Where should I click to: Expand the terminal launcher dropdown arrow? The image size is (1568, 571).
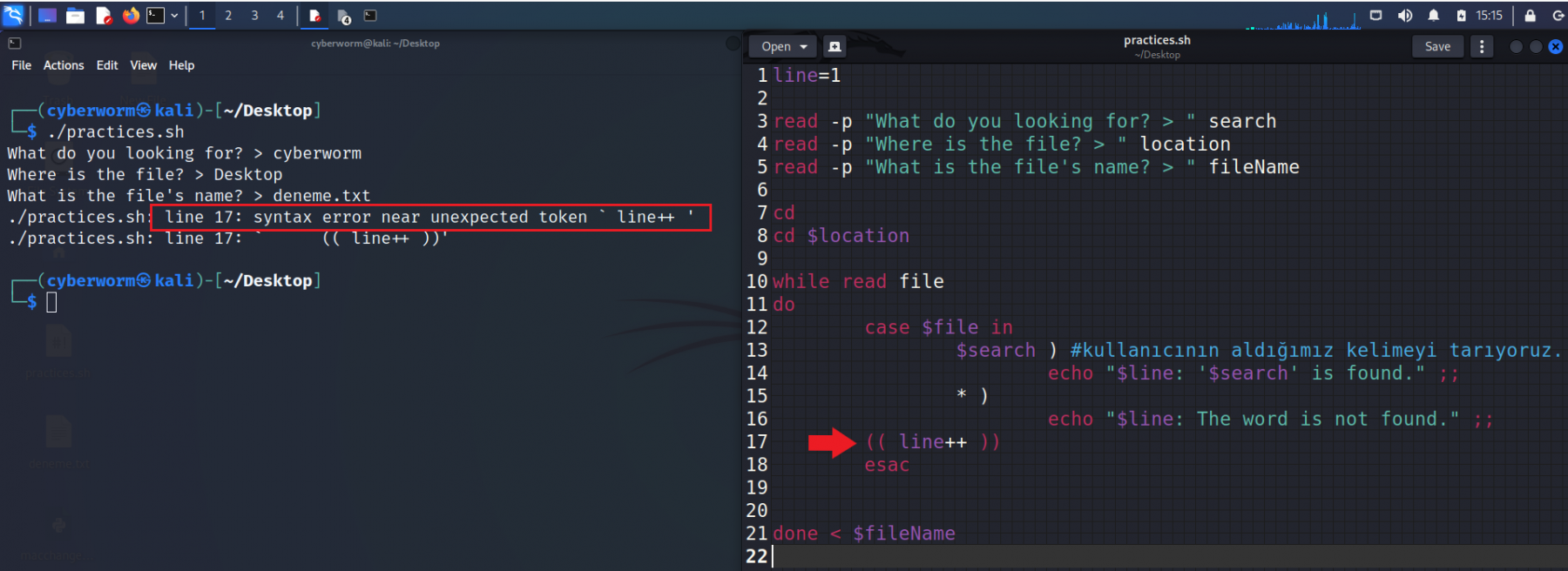pyautogui.click(x=174, y=16)
